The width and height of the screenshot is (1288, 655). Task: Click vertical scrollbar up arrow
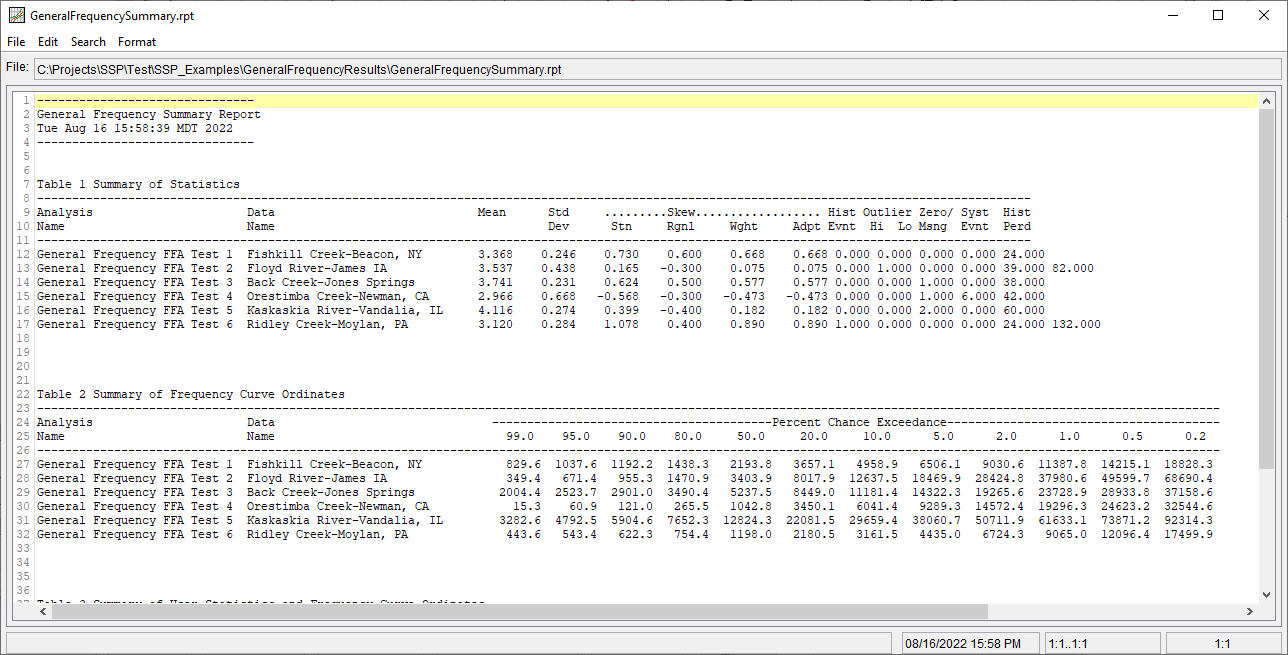point(1266,101)
